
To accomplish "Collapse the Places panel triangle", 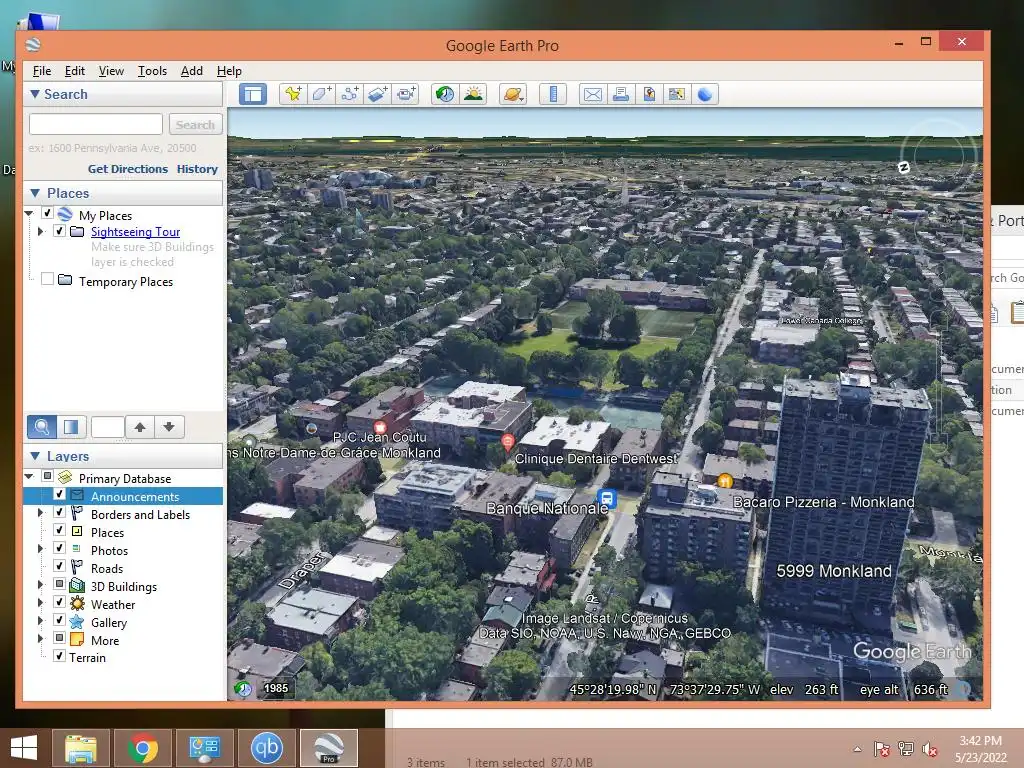I will pos(35,193).
